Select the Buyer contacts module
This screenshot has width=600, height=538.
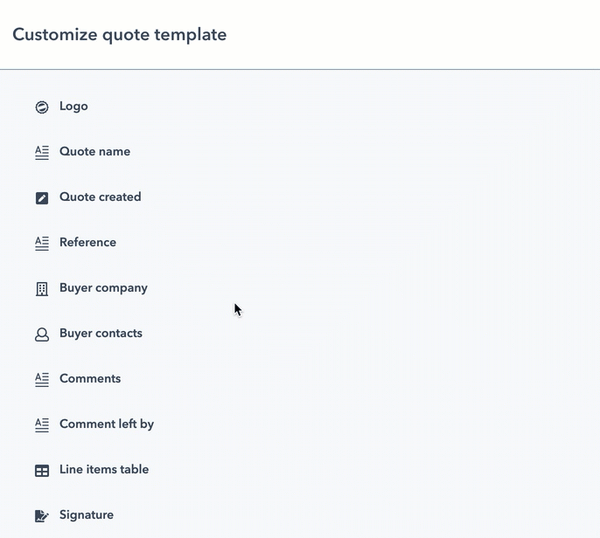pyautogui.click(x=101, y=333)
